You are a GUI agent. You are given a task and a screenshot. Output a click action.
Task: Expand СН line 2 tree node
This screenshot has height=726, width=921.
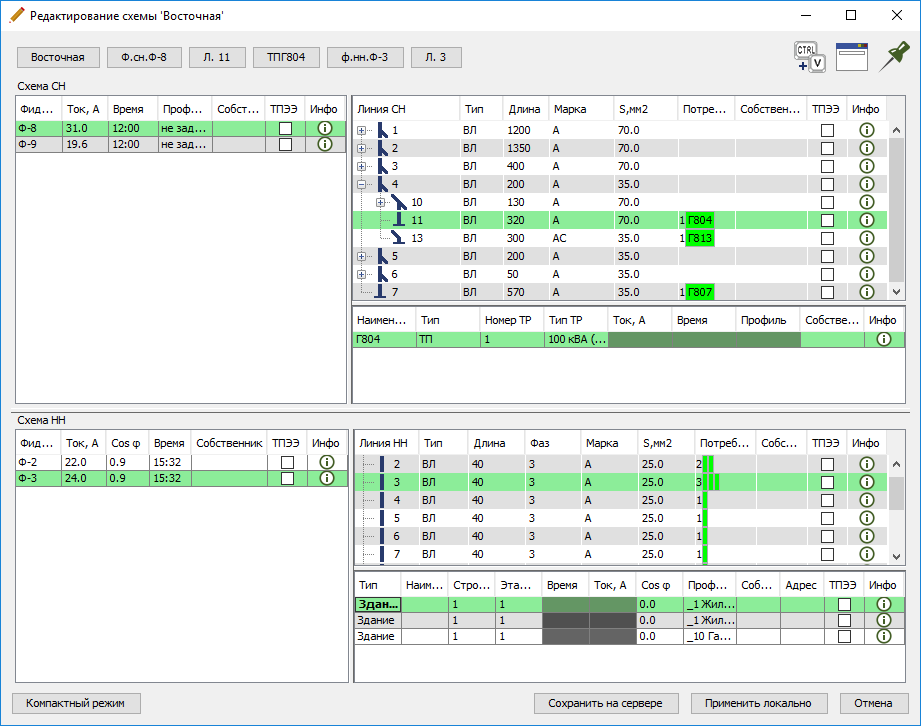(362, 148)
